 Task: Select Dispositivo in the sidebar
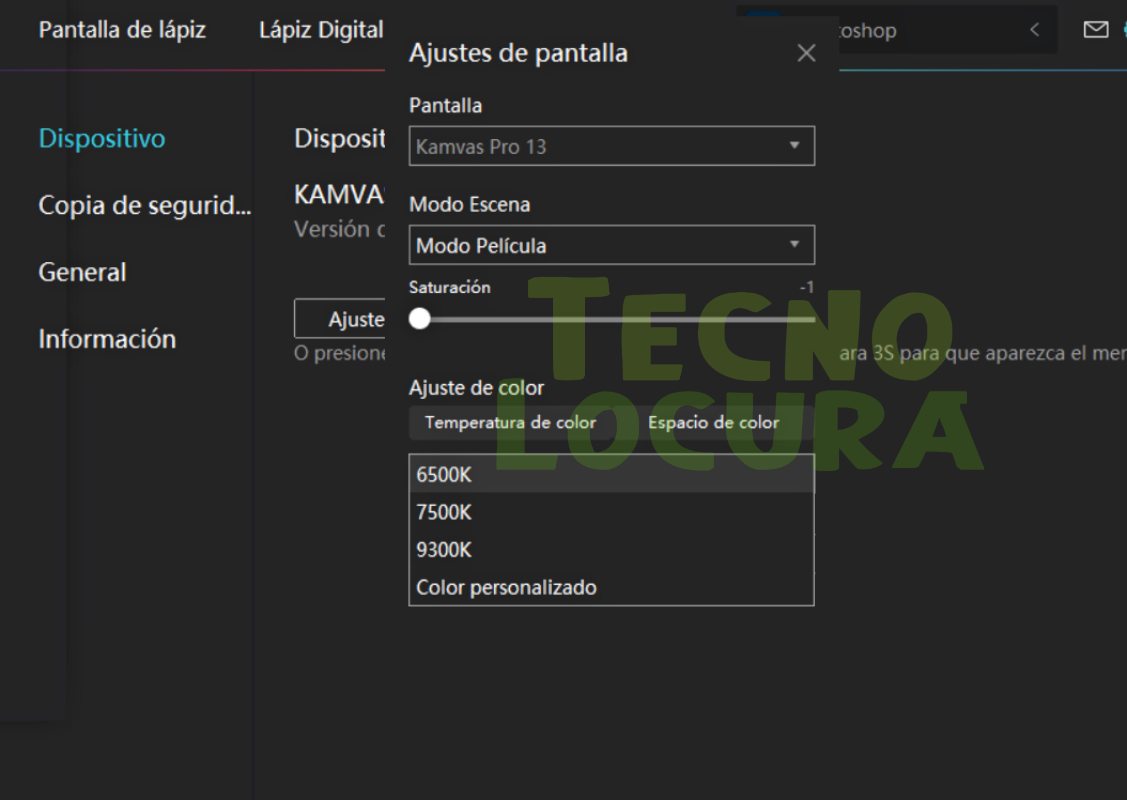click(102, 138)
